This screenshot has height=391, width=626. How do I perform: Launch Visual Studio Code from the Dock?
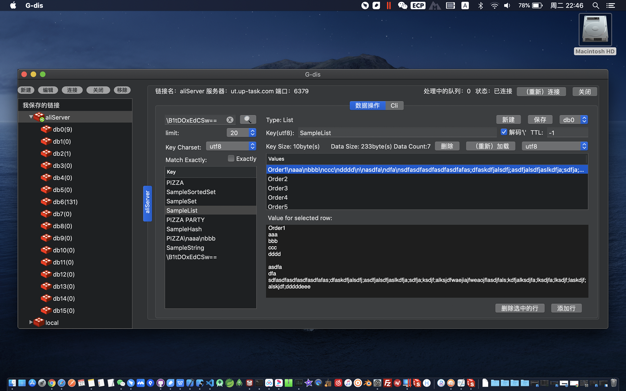pyautogui.click(x=210, y=383)
